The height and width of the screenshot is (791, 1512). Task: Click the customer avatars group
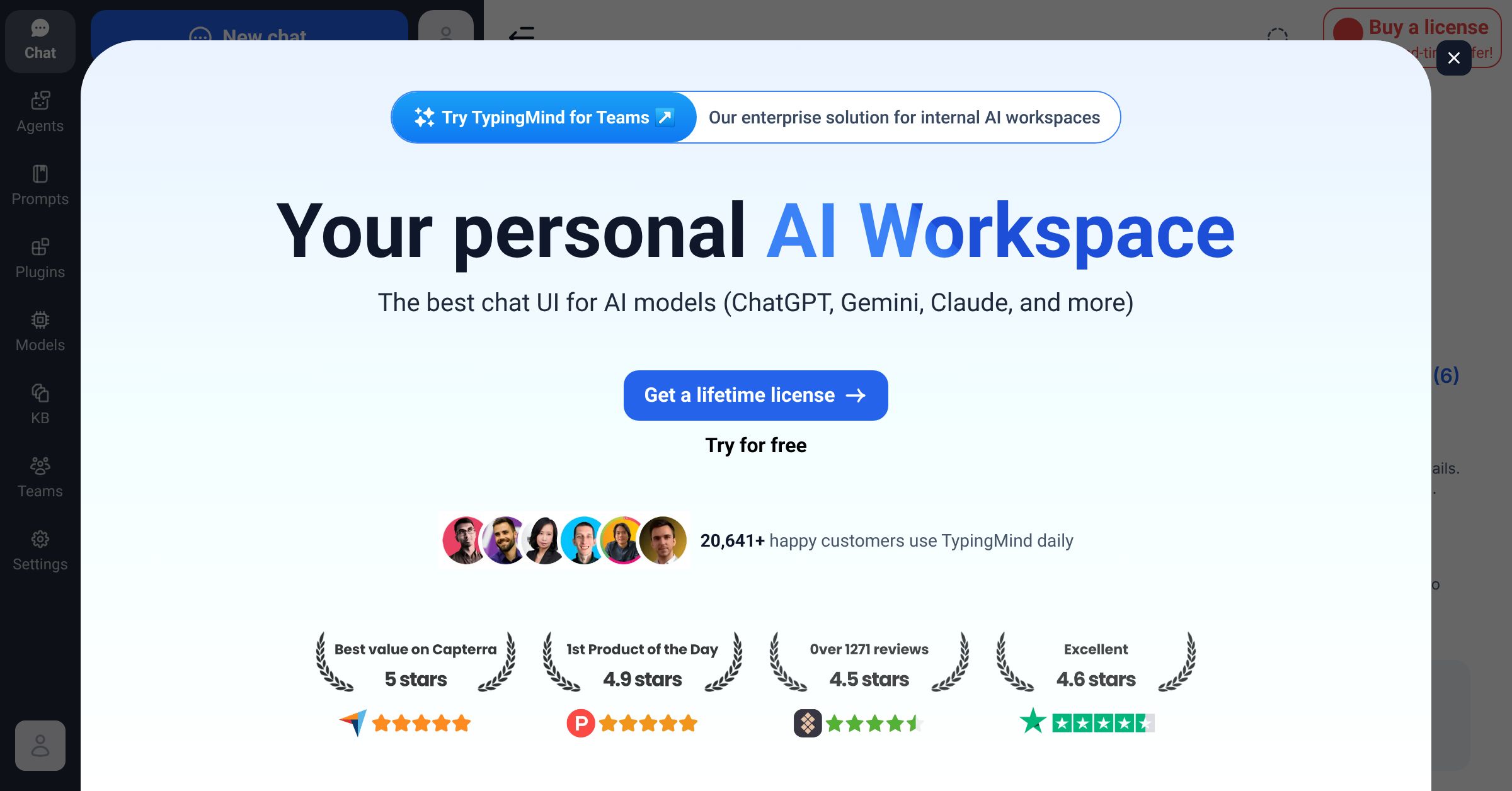tap(564, 540)
